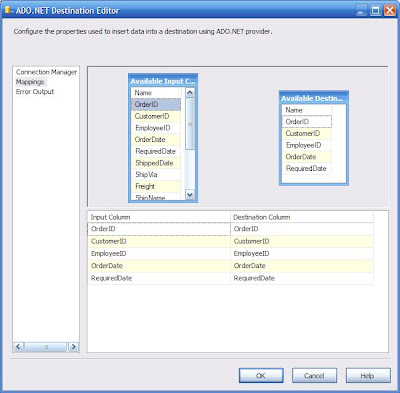Open EmployeeID cell under Input Column
The height and width of the screenshot is (393, 400).
point(159,254)
